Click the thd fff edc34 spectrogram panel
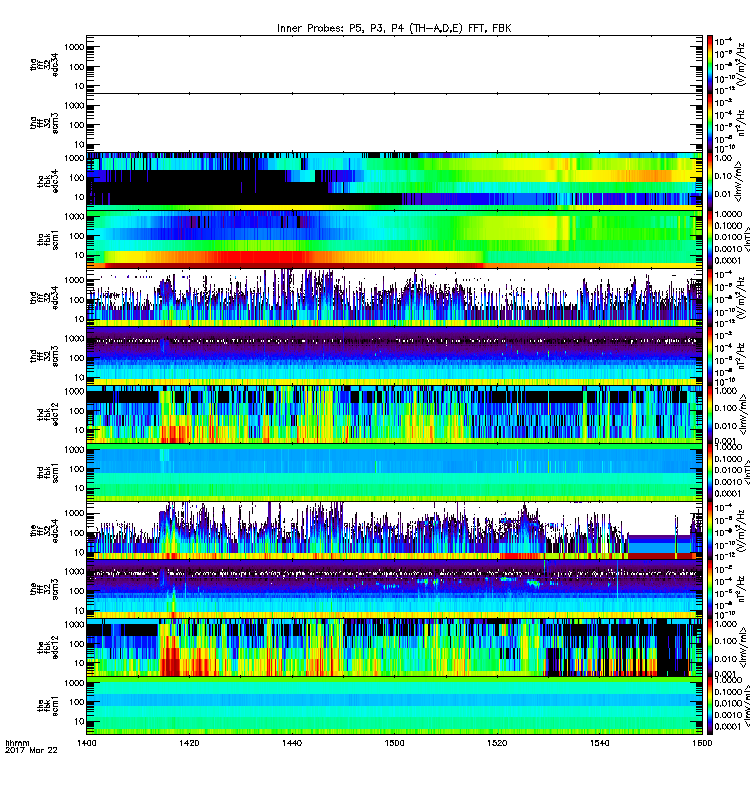Viewport: 750px width, 800px height. click(x=394, y=297)
